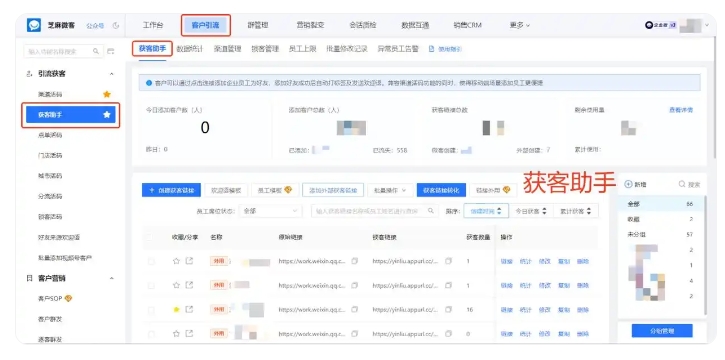This screenshot has height=360, width=725.
Task: Click the 欢迎语模板 button
Action: tap(226, 190)
